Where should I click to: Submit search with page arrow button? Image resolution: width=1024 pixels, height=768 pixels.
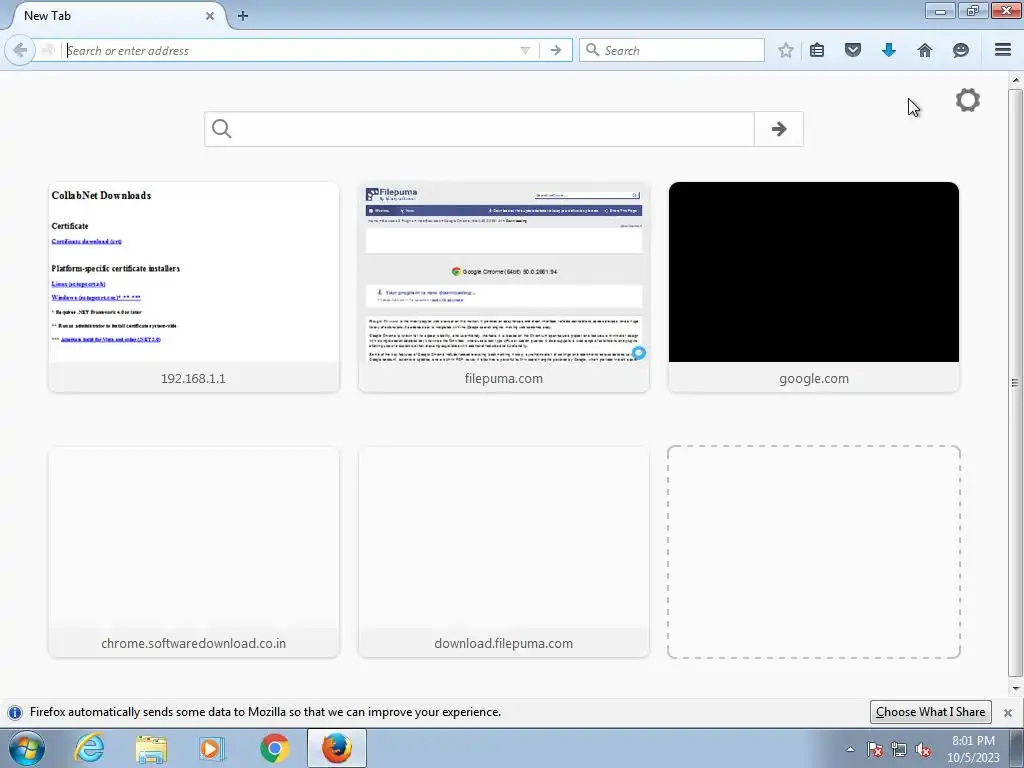click(x=778, y=129)
